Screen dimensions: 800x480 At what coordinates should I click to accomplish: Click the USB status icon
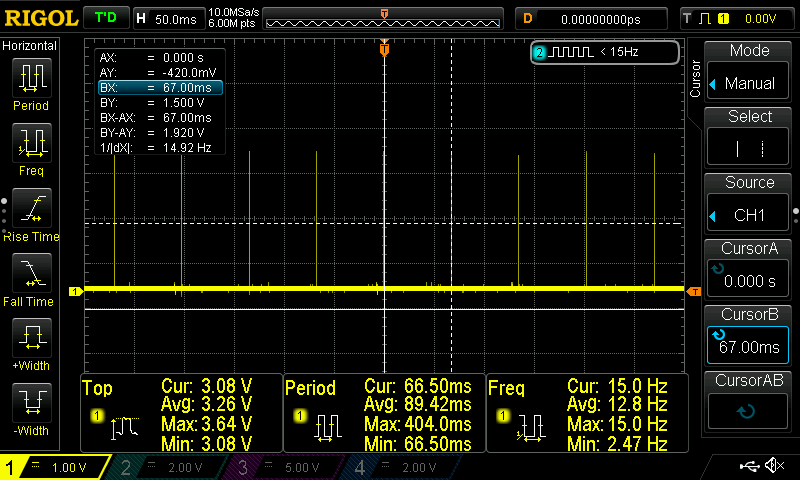(x=750, y=466)
